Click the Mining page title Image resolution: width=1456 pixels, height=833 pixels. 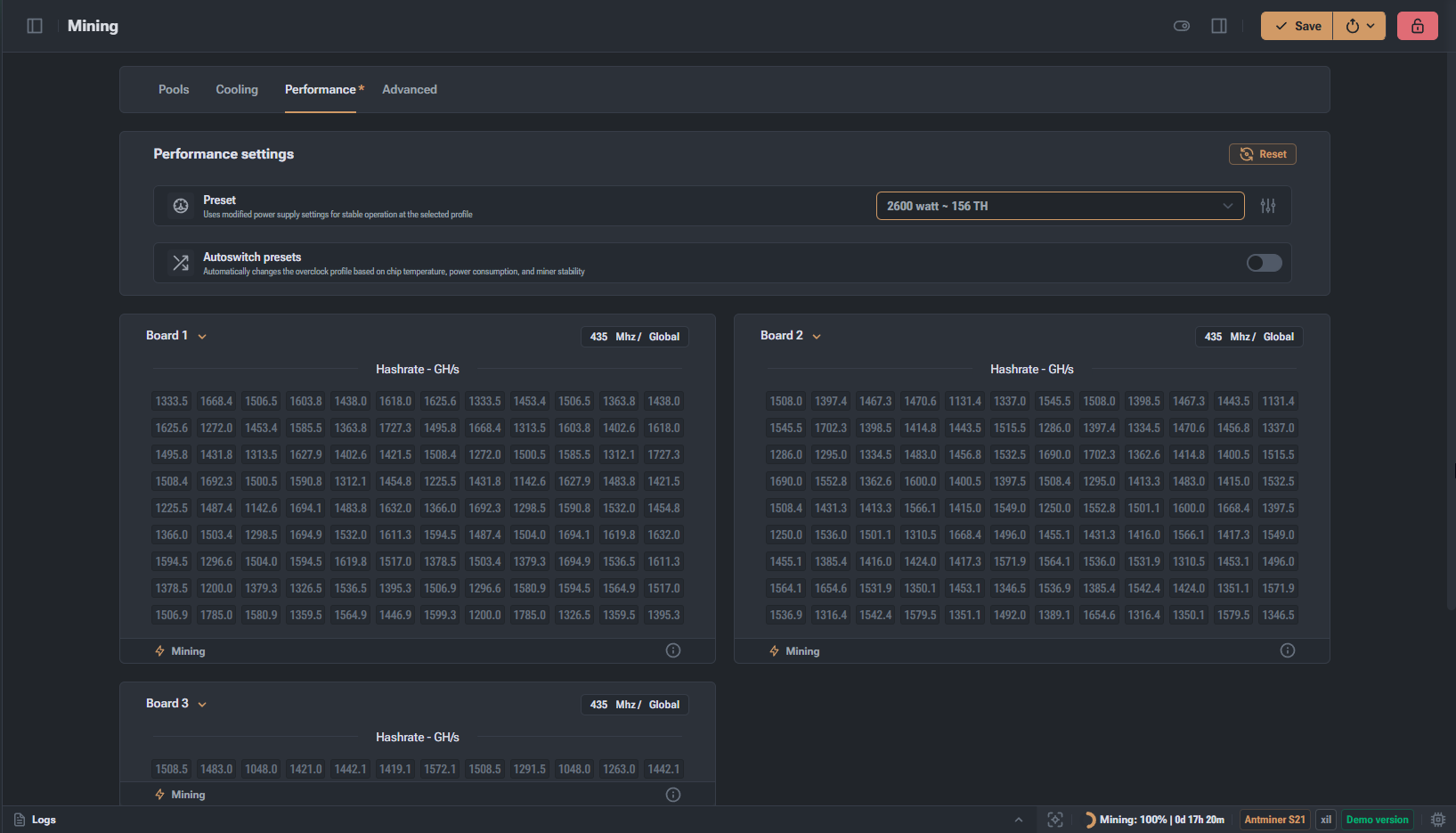93,26
